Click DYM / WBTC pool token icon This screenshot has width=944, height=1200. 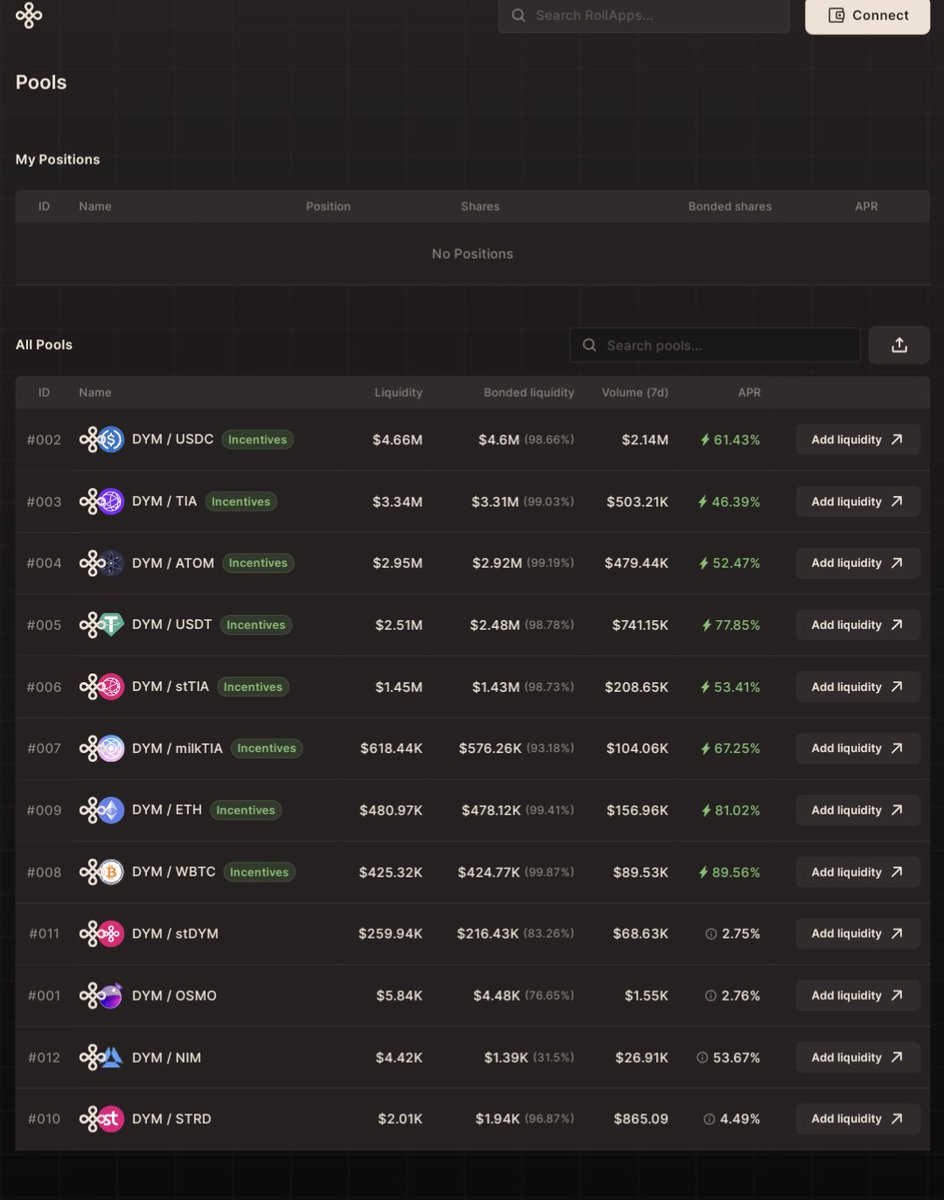pos(102,872)
